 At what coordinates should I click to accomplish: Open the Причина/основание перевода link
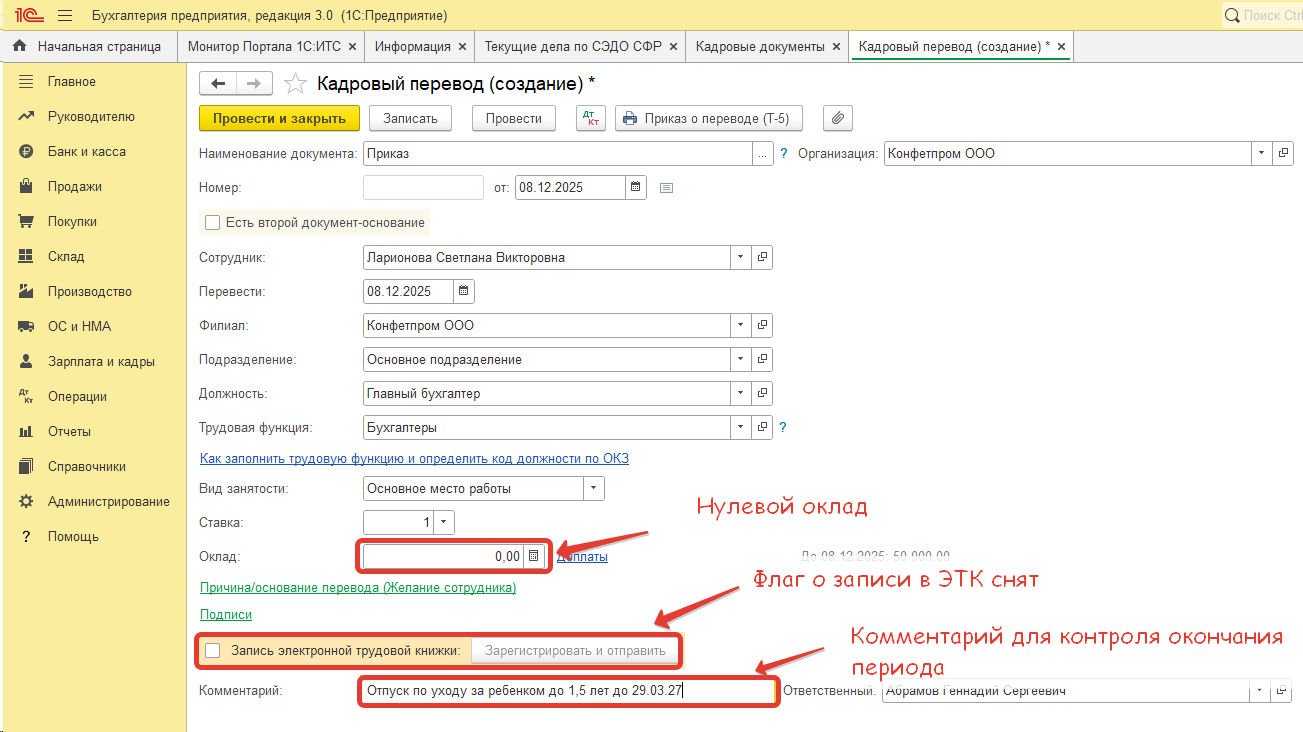coord(358,587)
